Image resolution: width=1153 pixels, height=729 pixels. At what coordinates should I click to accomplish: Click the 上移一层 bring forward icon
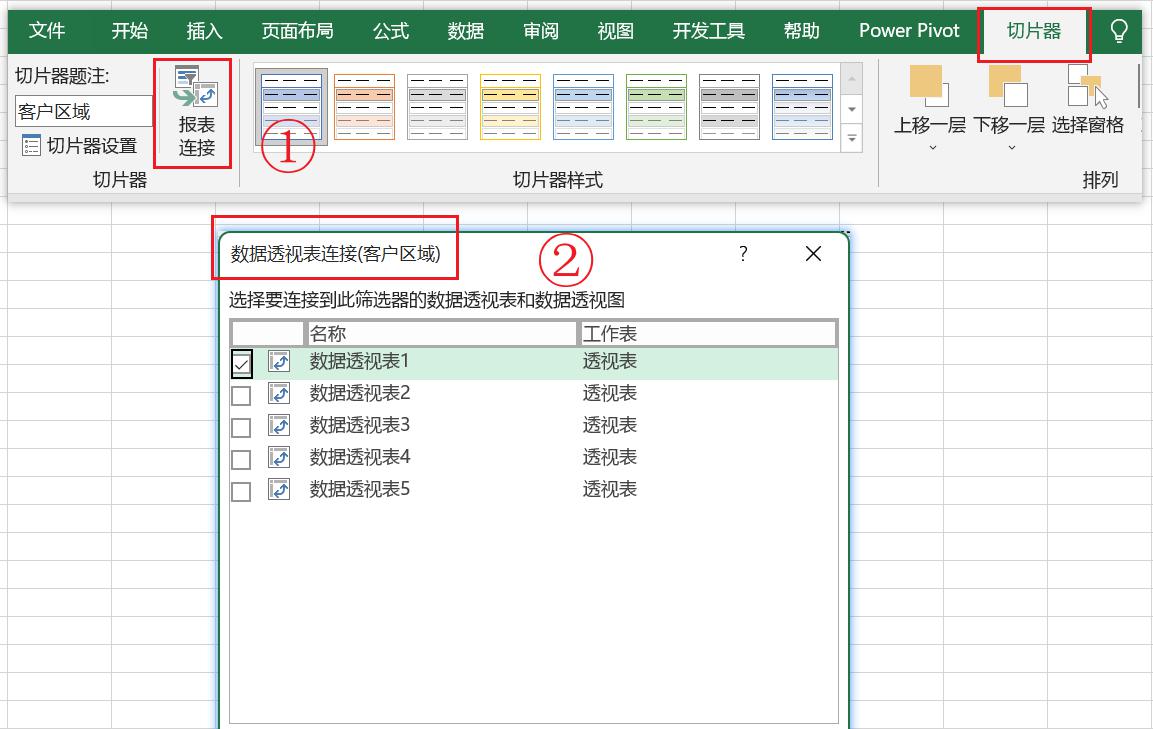pyautogui.click(x=929, y=85)
